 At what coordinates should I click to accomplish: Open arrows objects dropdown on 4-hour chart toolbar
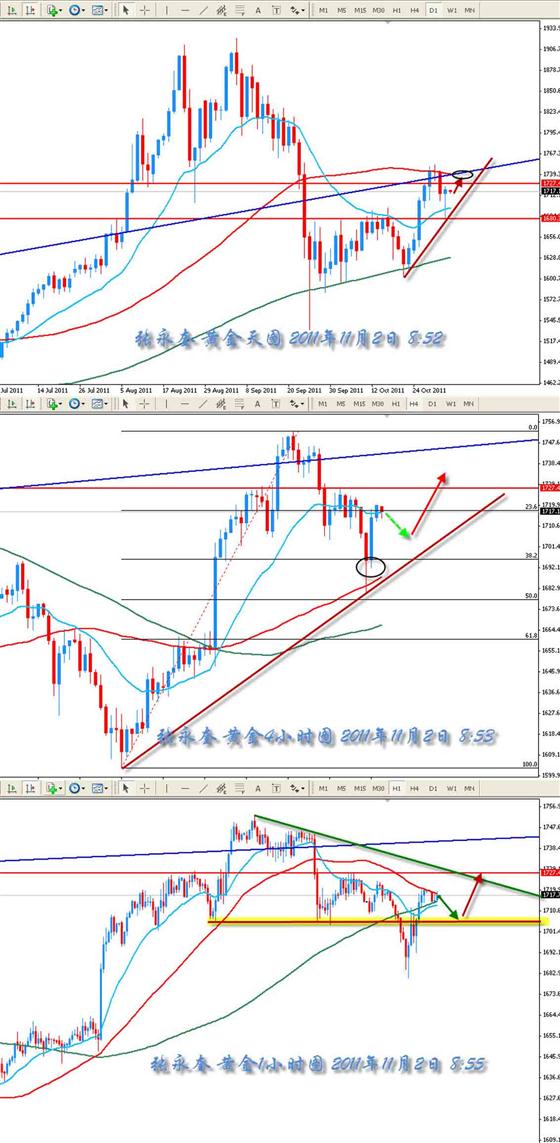pos(298,403)
